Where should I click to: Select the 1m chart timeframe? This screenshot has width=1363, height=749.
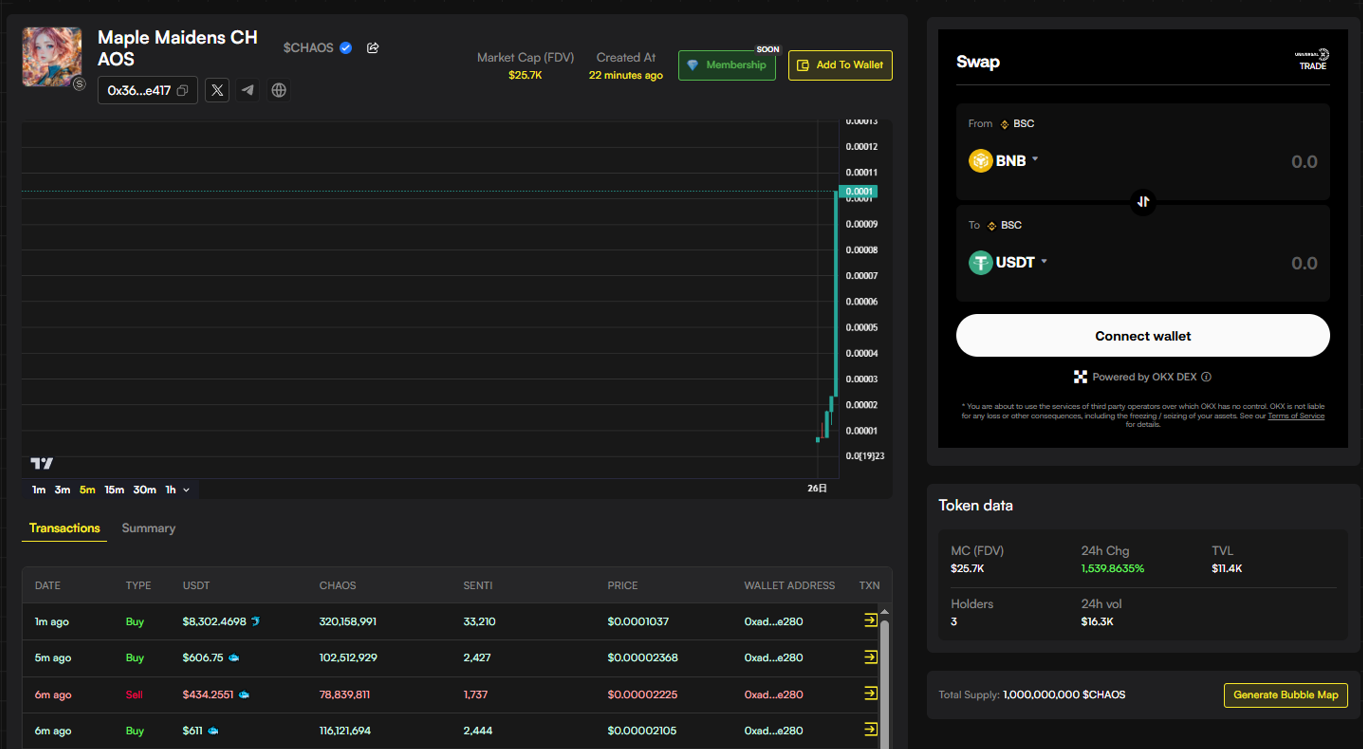(38, 490)
